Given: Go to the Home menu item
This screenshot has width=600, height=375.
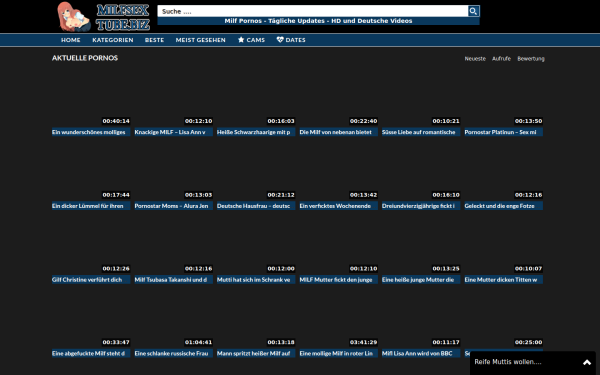Looking at the screenshot, I should 71,40.
